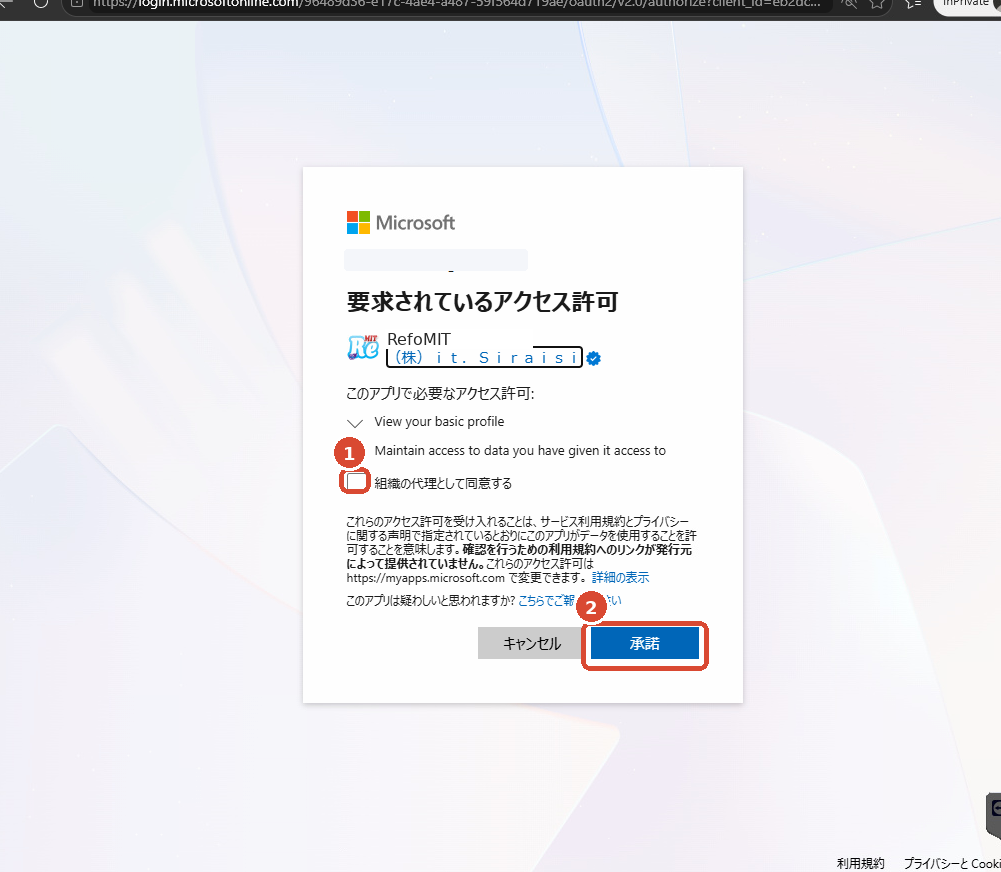Click the blue verified publisher badge
The width and height of the screenshot is (1001, 872).
pyautogui.click(x=594, y=359)
